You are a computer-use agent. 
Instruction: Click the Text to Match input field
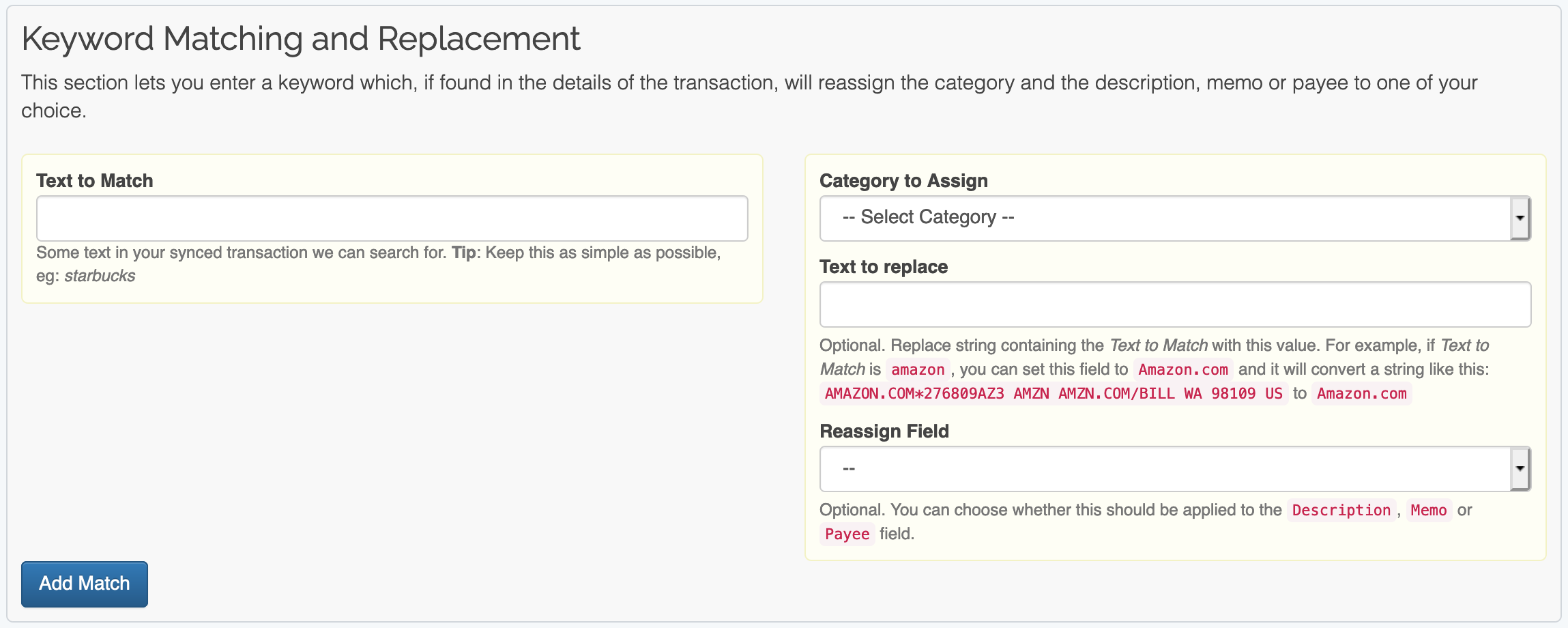click(392, 218)
